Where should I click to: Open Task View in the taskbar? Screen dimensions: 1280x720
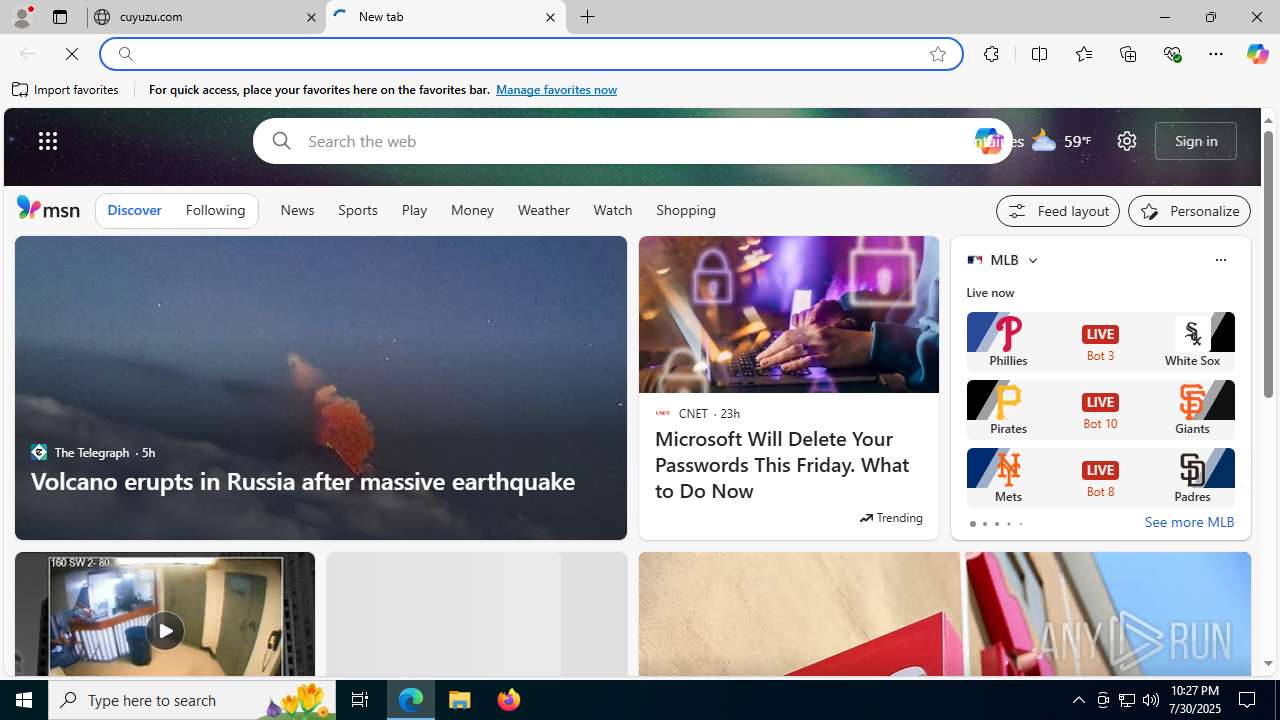(x=360, y=700)
